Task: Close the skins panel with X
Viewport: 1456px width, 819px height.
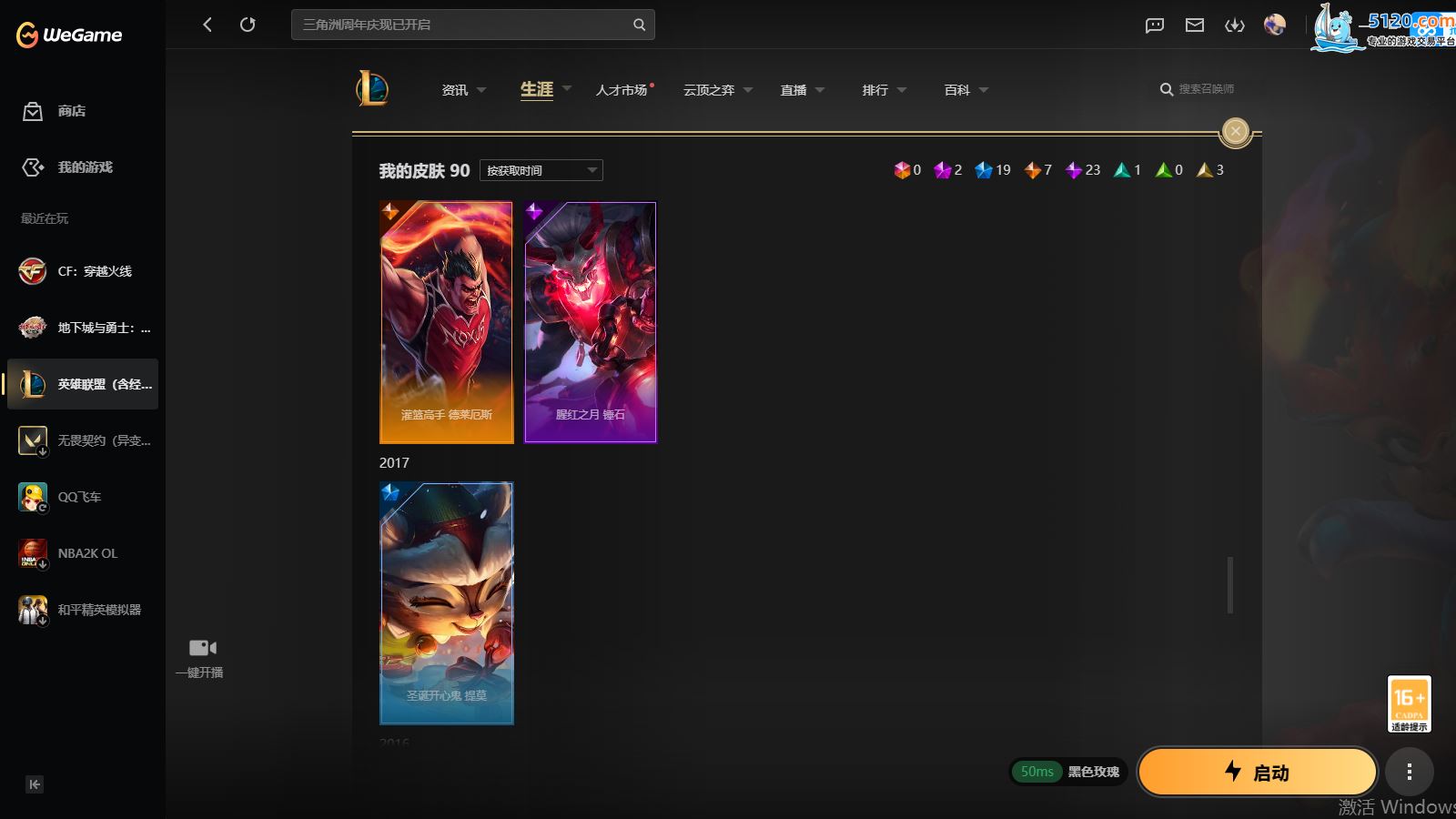Action: 1235,131
